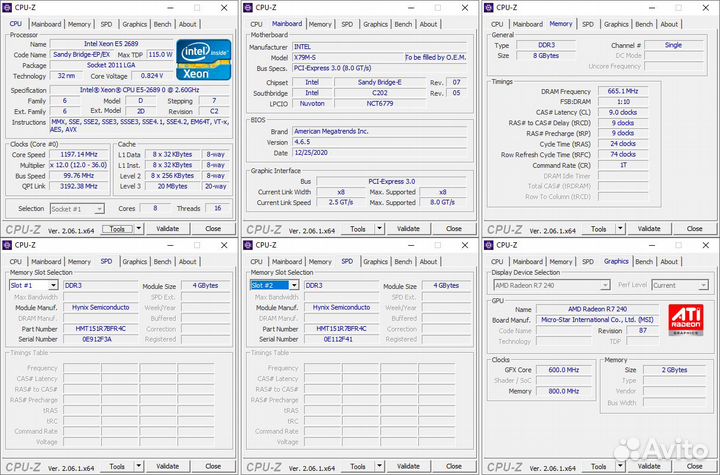The height and width of the screenshot is (475, 720).
Task: Click the motherboard Model field 'X79M-S'
Action: click(348, 57)
